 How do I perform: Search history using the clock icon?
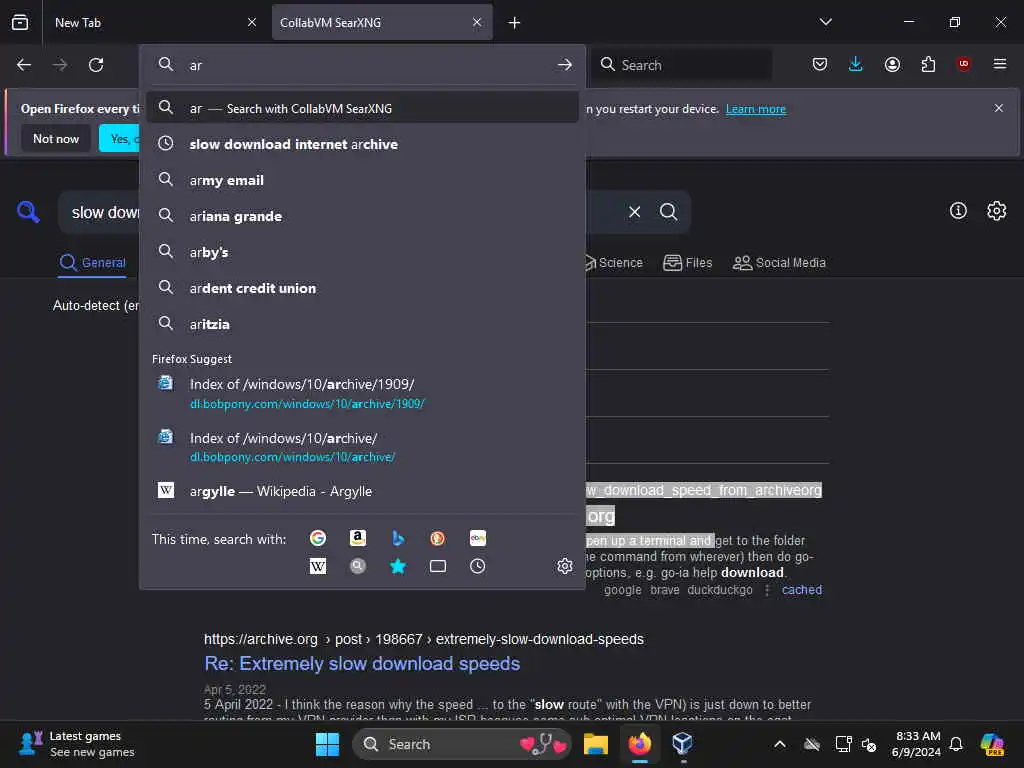pyautogui.click(x=477, y=566)
